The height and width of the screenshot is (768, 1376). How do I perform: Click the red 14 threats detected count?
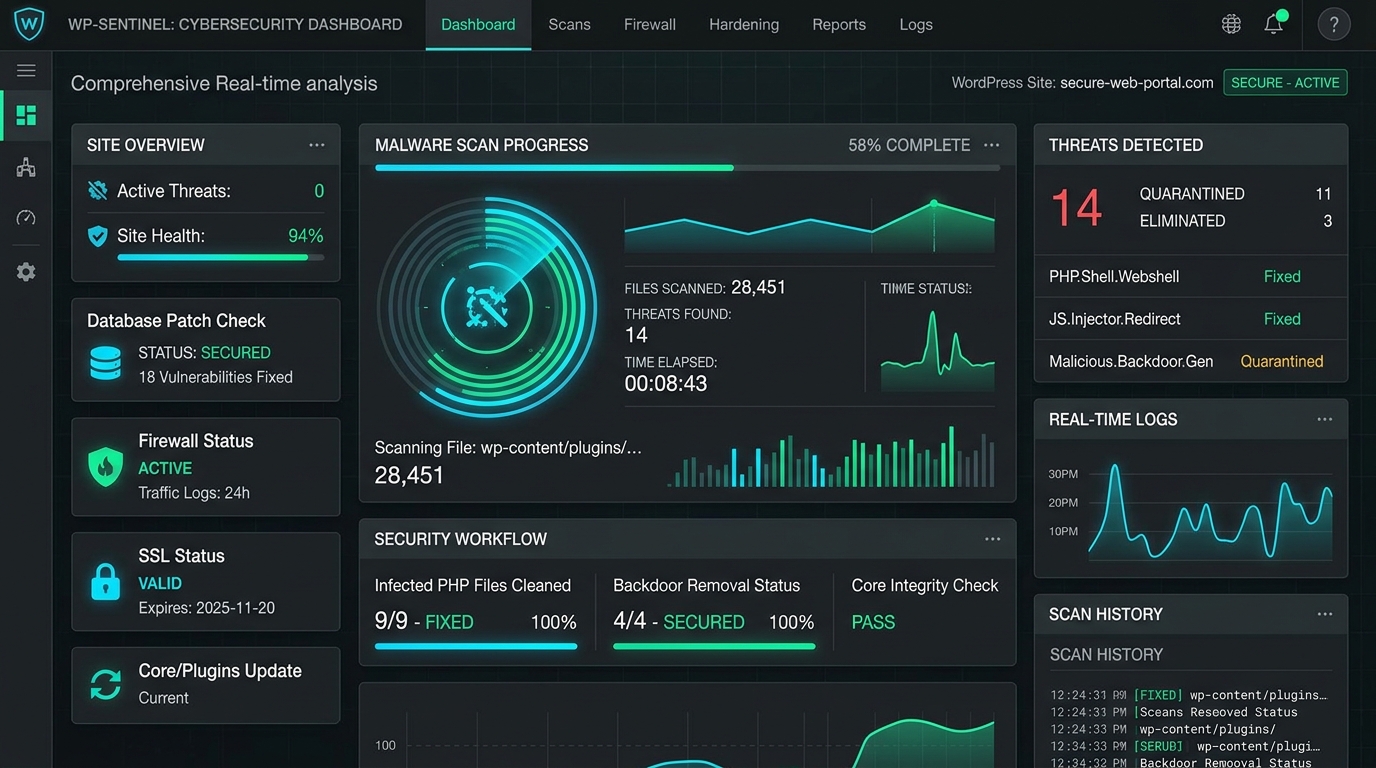tap(1076, 208)
